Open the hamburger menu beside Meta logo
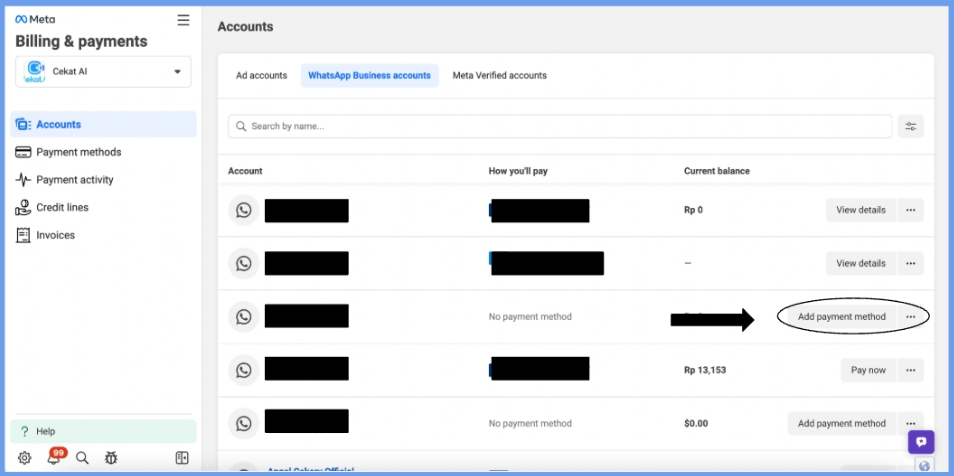The image size is (954, 476). click(x=183, y=20)
